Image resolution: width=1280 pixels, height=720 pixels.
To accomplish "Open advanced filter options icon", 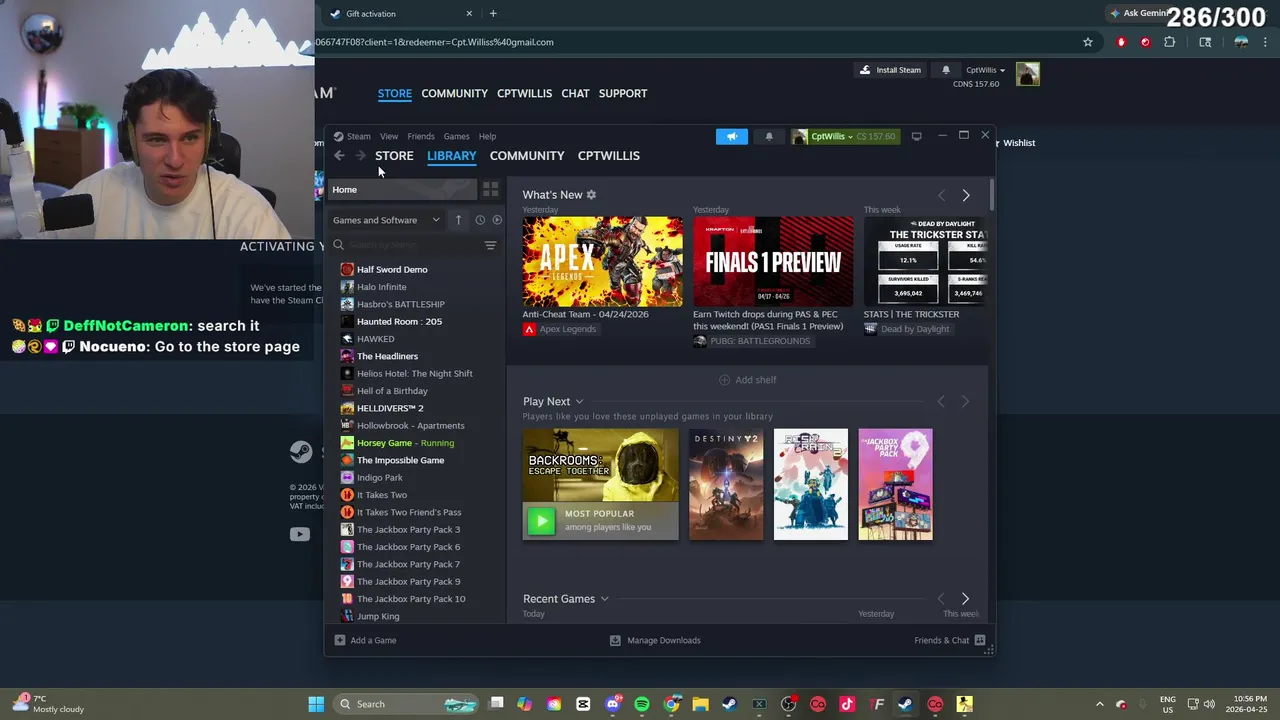I will (x=490, y=245).
